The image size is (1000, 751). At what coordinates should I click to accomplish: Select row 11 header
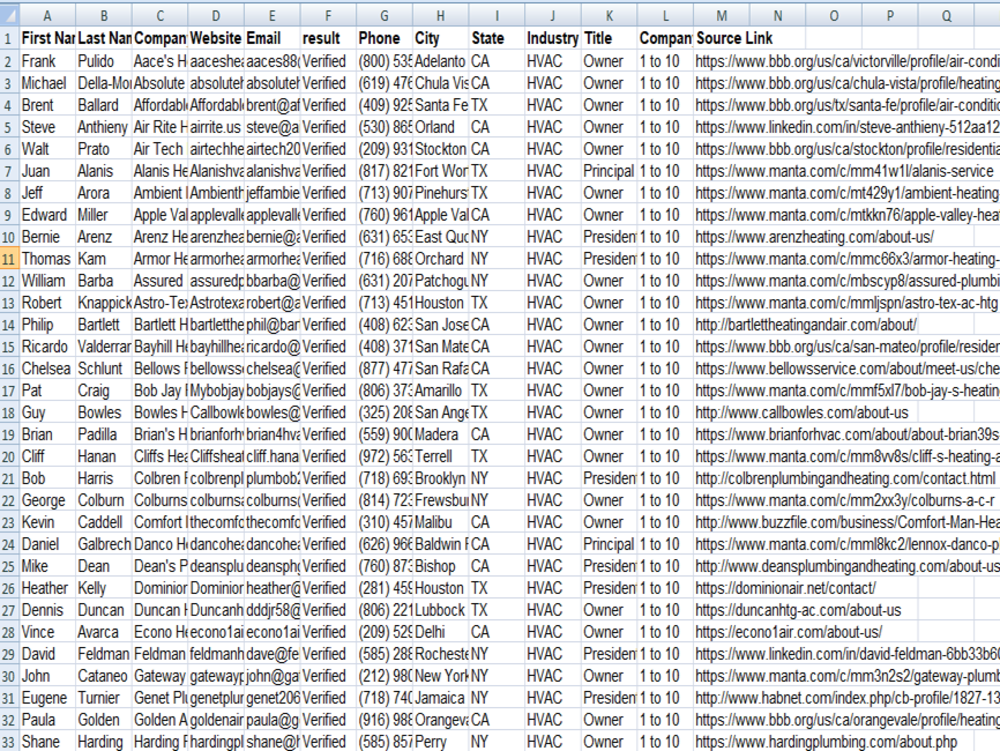point(9,259)
